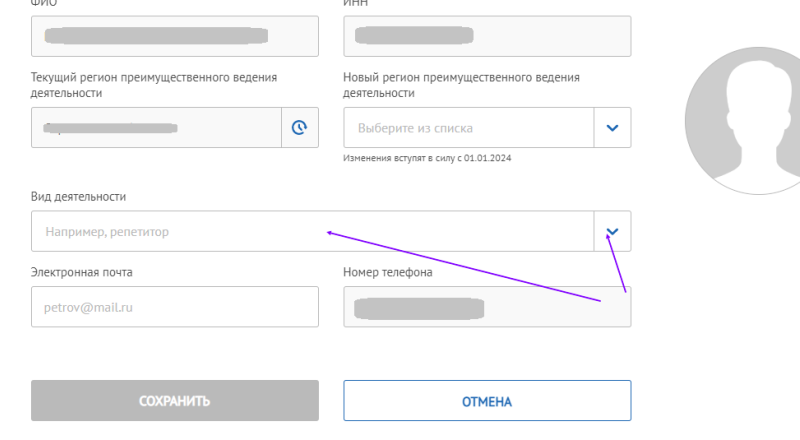Expand the new region chevron arrow
This screenshot has width=800, height=440.
[x=612, y=128]
